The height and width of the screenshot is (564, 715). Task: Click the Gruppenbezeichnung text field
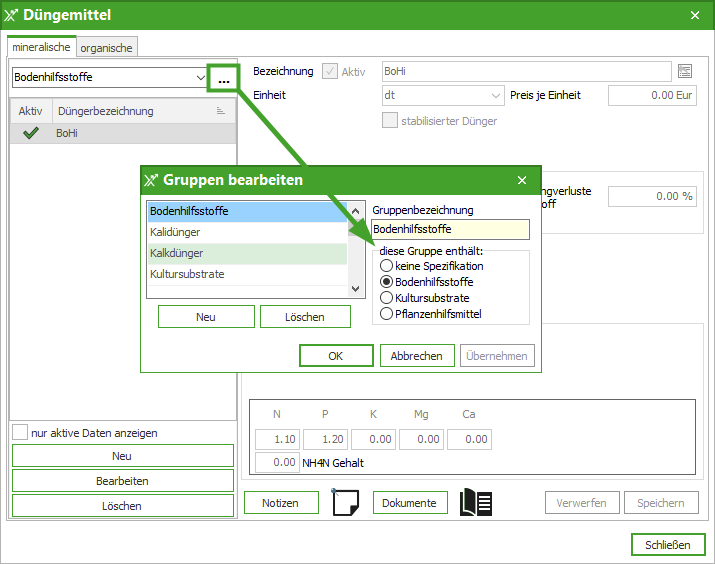(450, 230)
